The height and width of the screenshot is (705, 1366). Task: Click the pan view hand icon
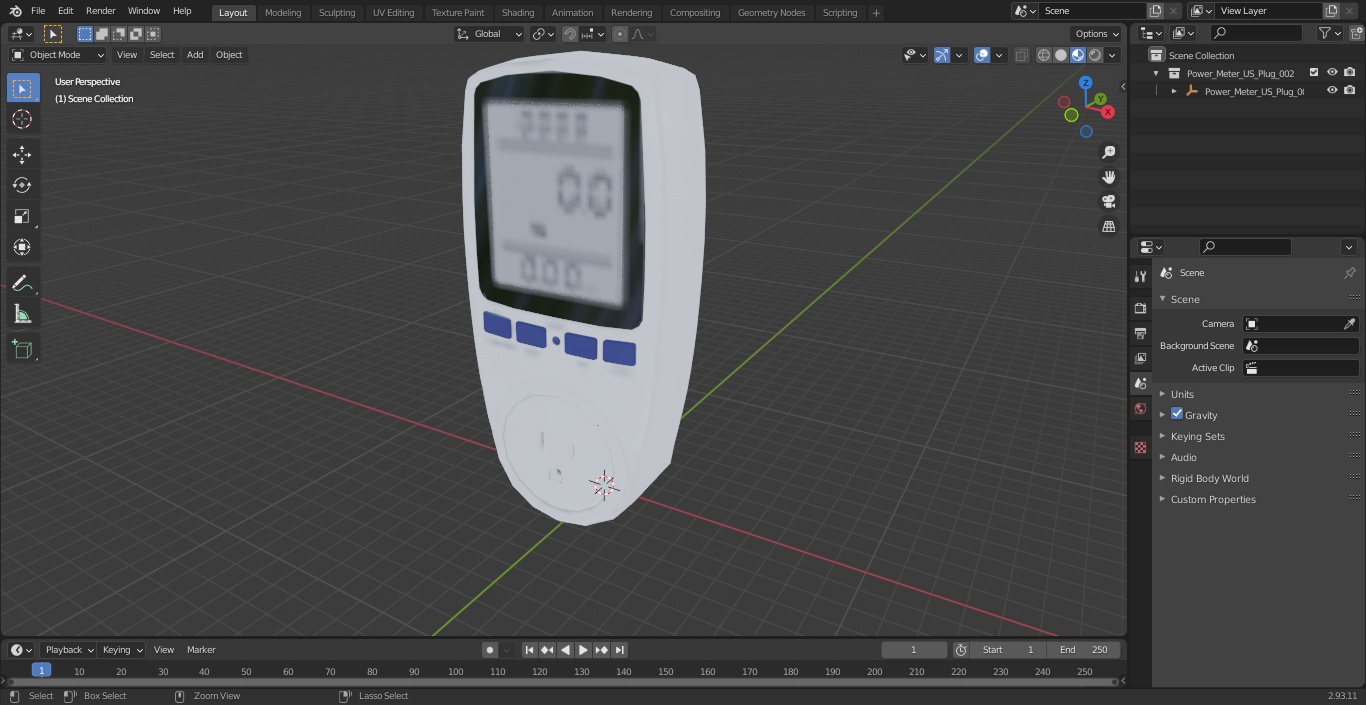(1108, 177)
